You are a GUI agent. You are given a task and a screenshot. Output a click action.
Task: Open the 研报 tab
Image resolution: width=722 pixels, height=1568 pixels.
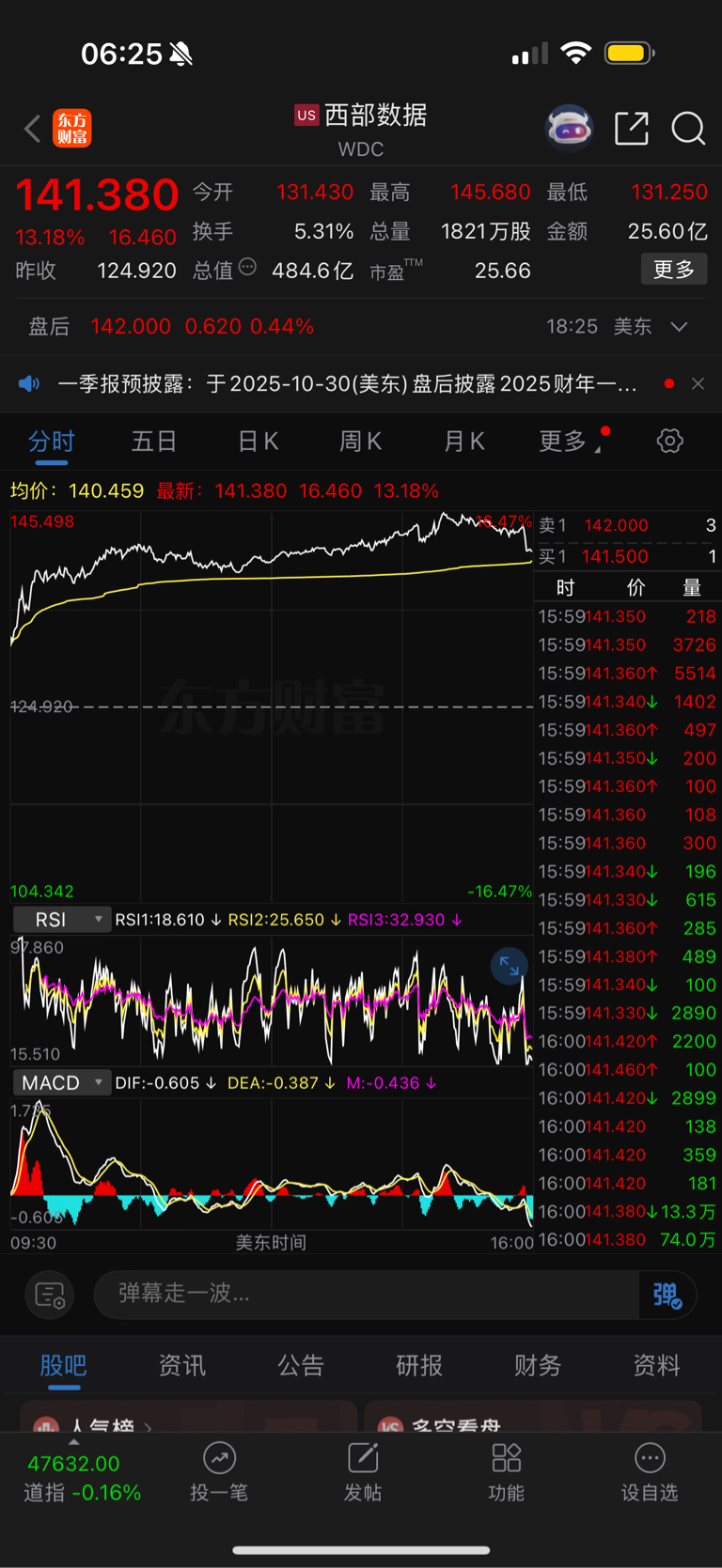pos(419,1365)
